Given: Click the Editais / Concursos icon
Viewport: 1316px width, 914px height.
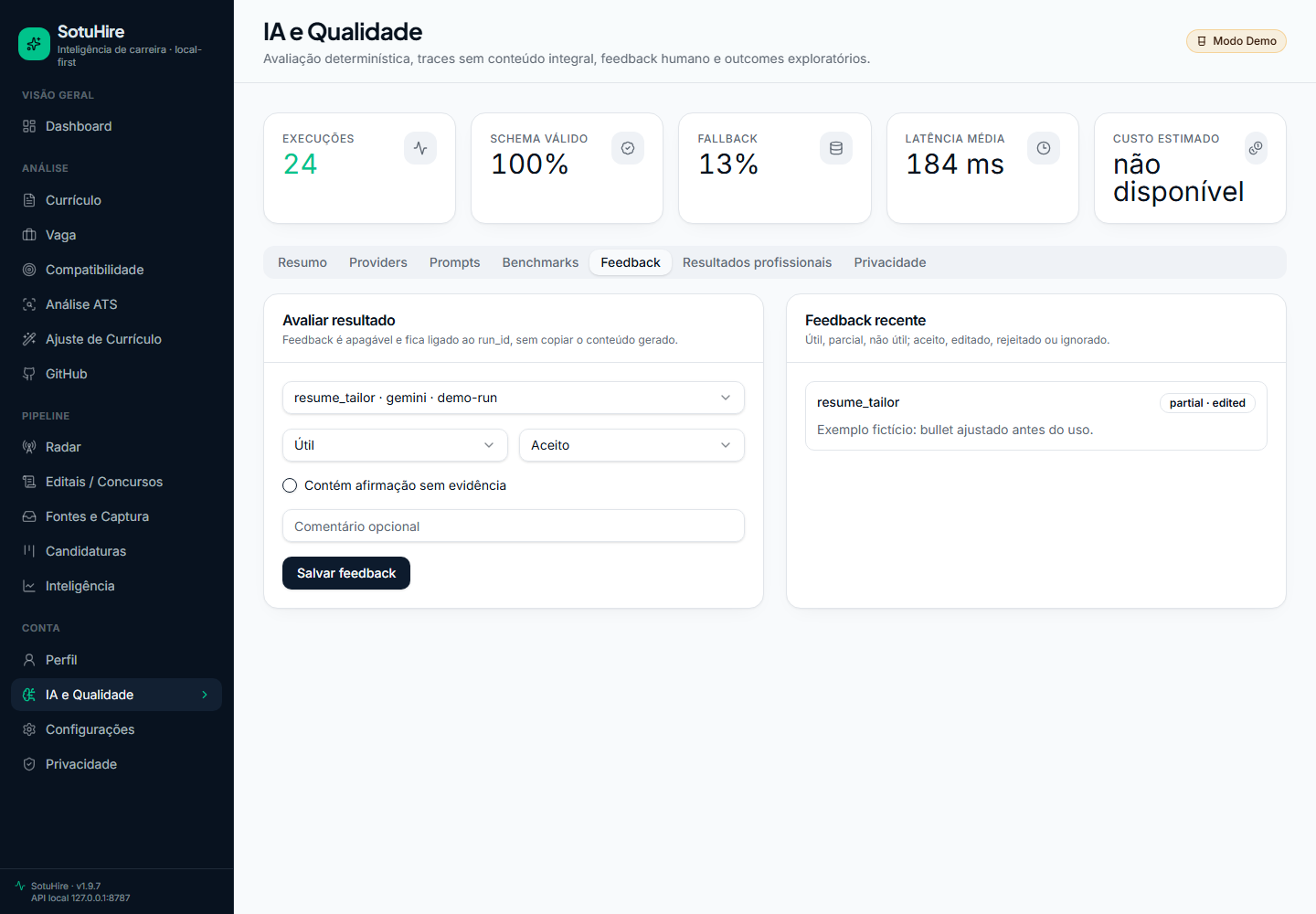Looking at the screenshot, I should tap(29, 482).
